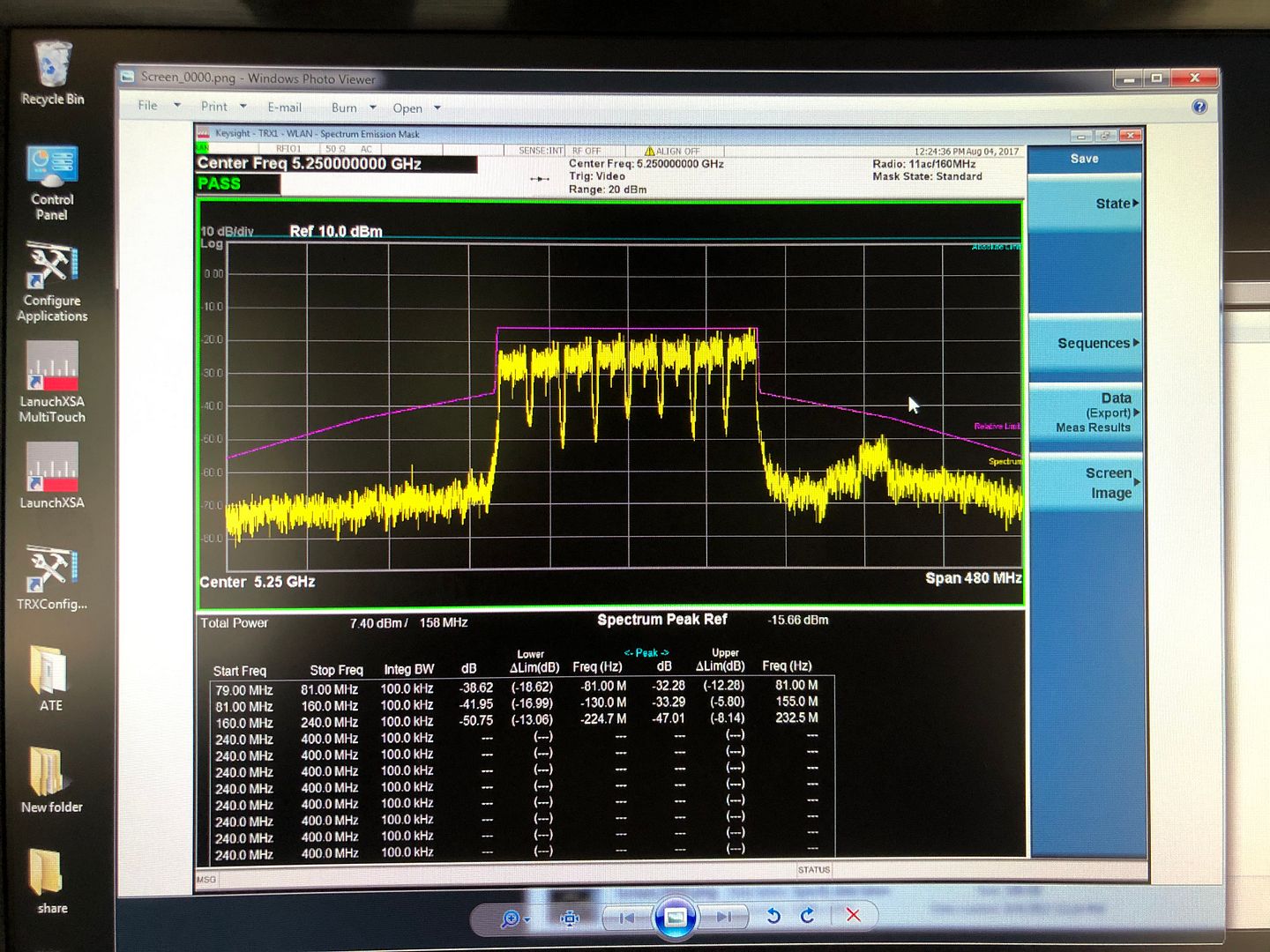This screenshot has width=1270, height=952.
Task: Rotate the image clockwise
Action: point(807,916)
